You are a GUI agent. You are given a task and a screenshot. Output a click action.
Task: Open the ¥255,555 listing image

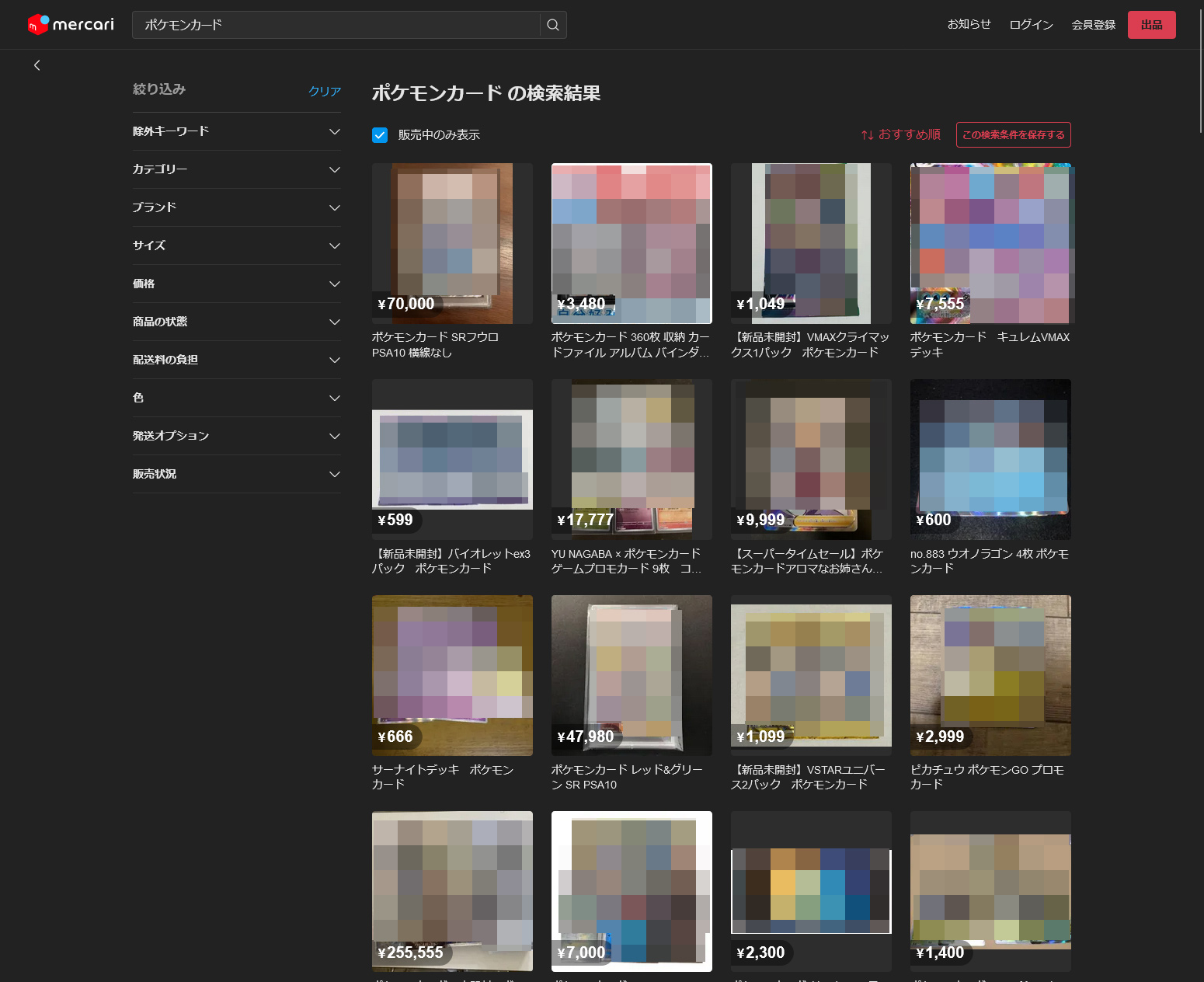pyautogui.click(x=452, y=891)
